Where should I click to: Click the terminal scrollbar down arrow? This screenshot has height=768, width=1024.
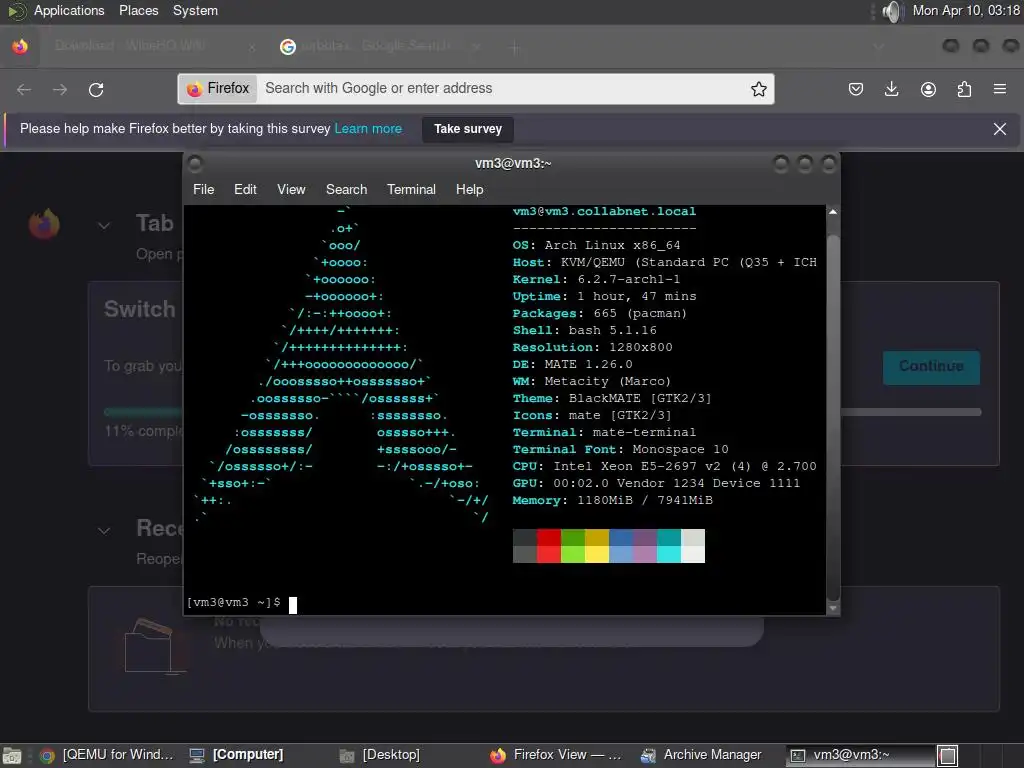(x=833, y=608)
